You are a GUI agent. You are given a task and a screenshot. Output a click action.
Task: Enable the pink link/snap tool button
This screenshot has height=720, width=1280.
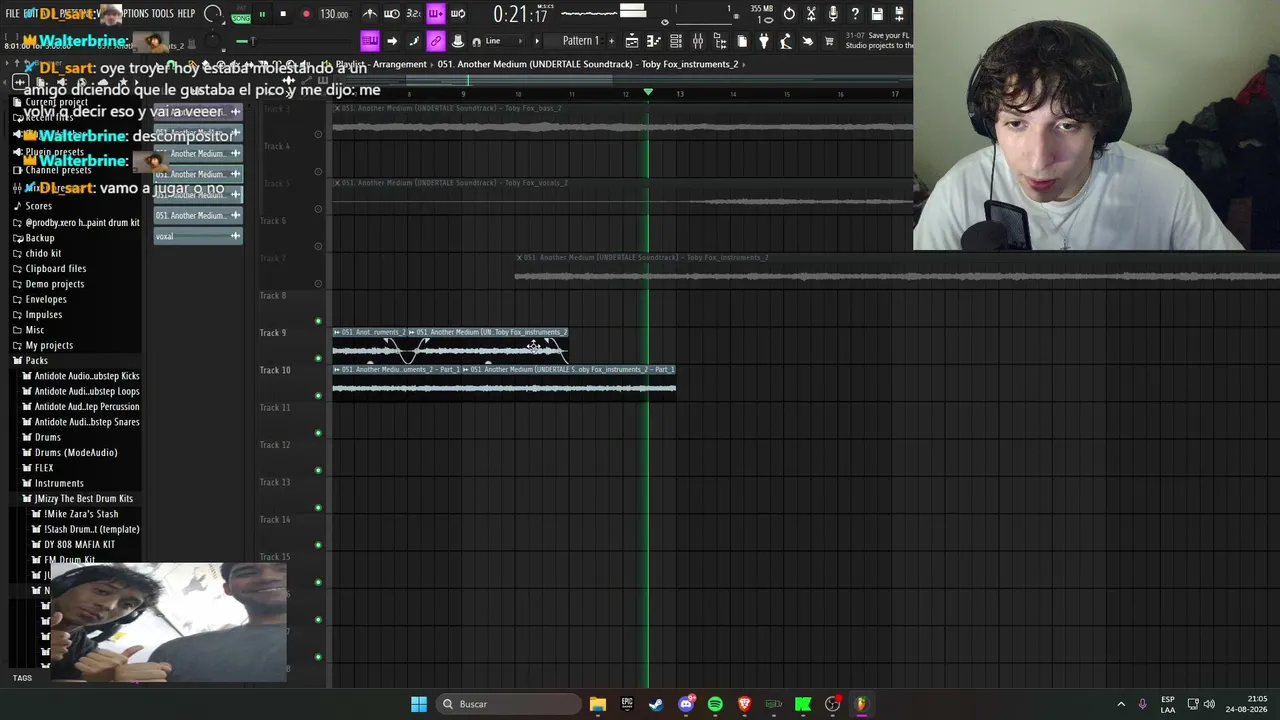click(435, 41)
